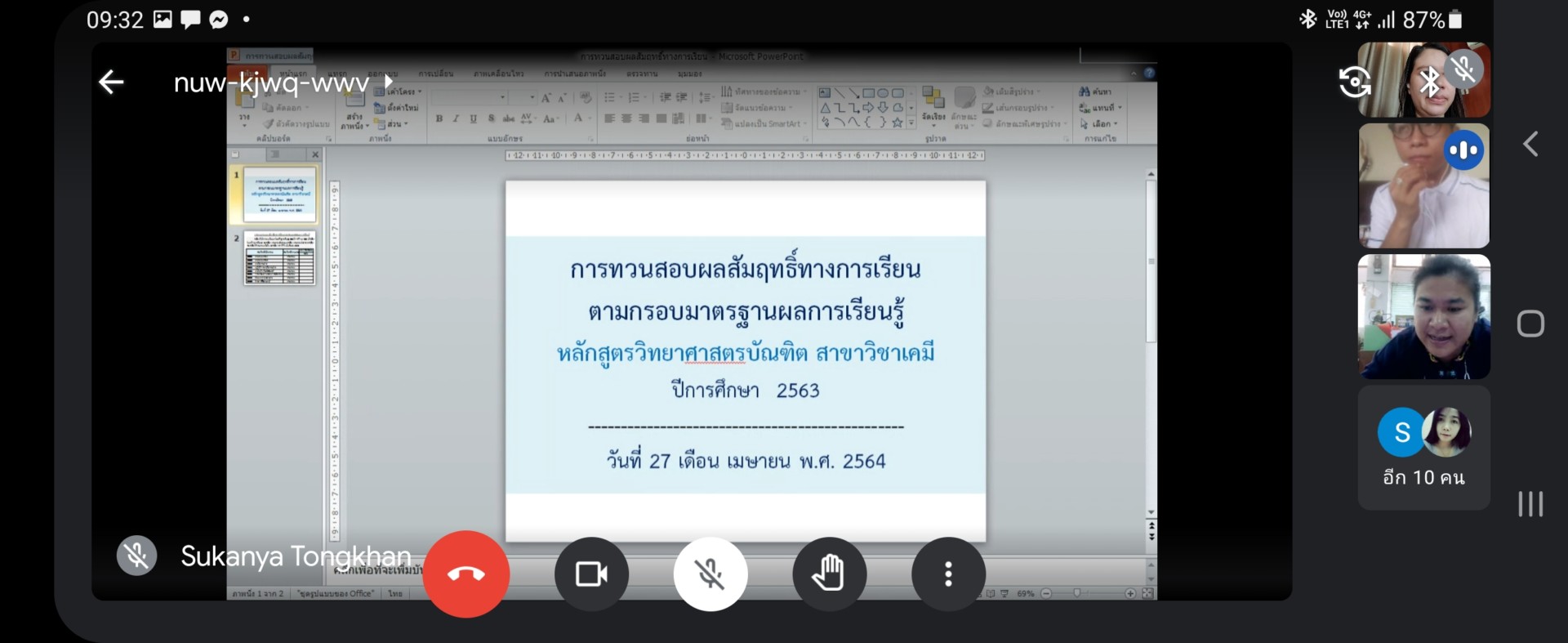Open the ตรวจทาน ribbon tab
Image resolution: width=1568 pixels, height=643 pixels.
coord(642,74)
